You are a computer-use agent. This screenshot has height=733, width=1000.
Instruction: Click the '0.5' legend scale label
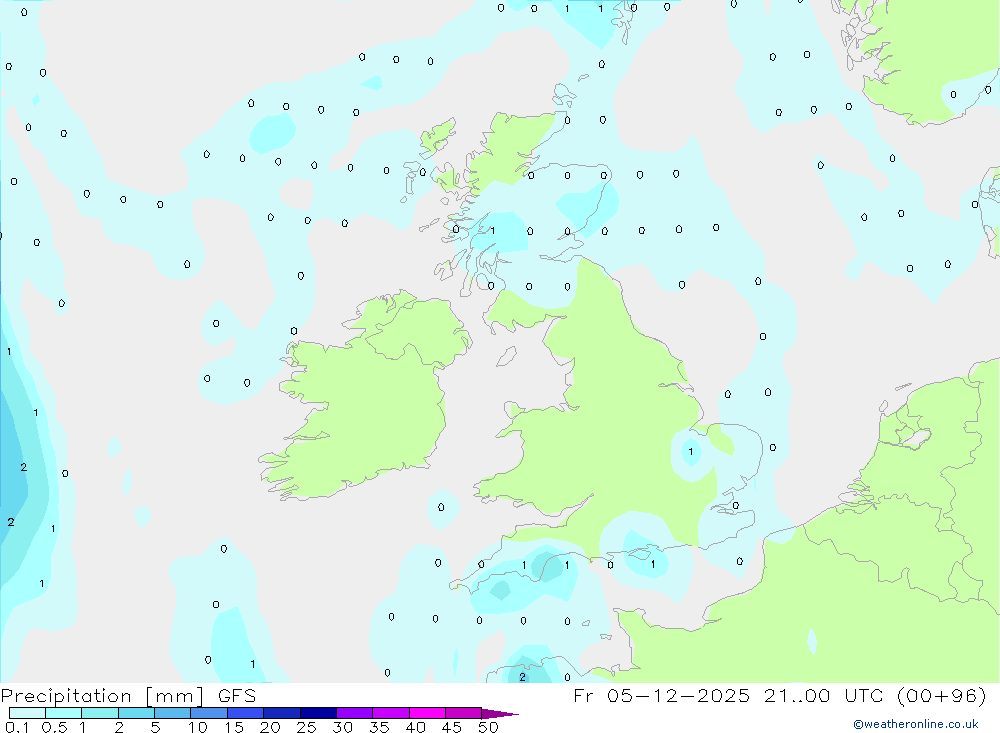(x=54, y=727)
